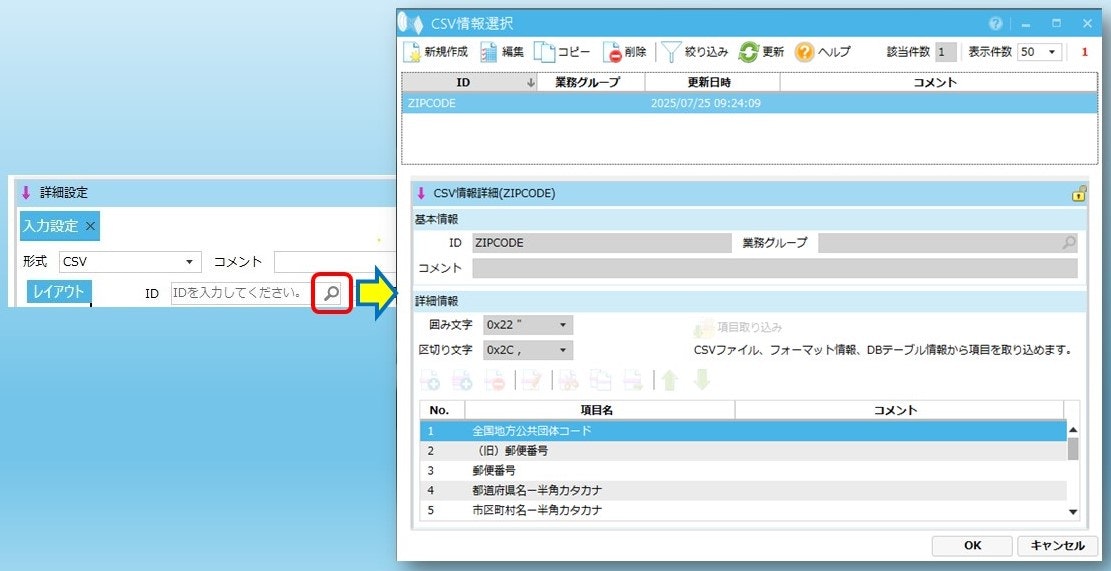Close the 入力設定 tab with its X

point(90,226)
